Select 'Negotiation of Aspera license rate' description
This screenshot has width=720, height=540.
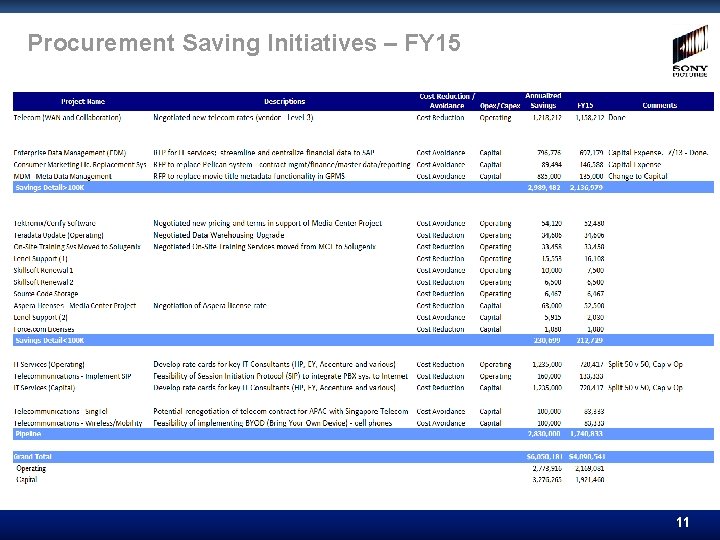coord(210,305)
